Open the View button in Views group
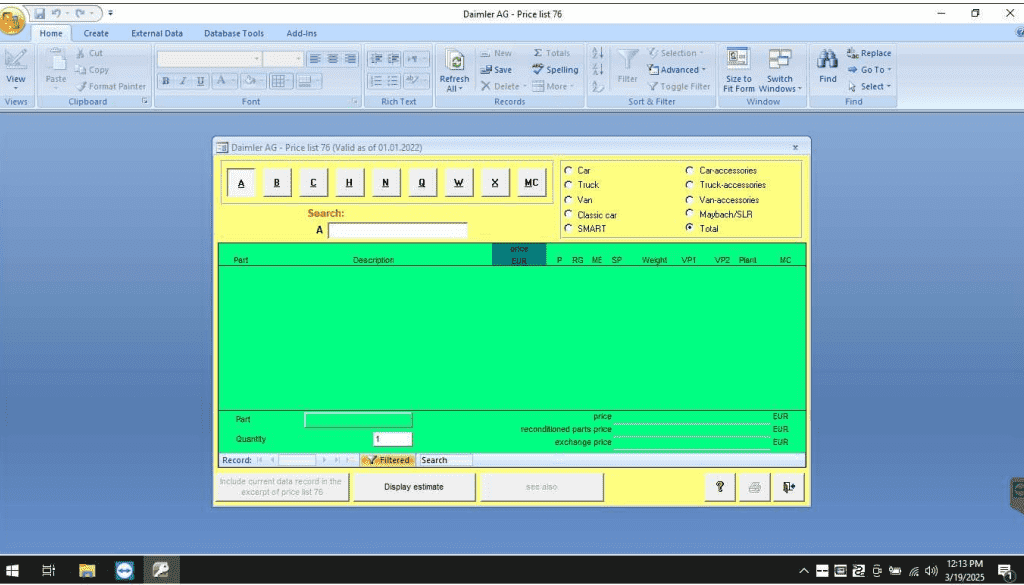The width and height of the screenshot is (1024, 585). (16, 69)
